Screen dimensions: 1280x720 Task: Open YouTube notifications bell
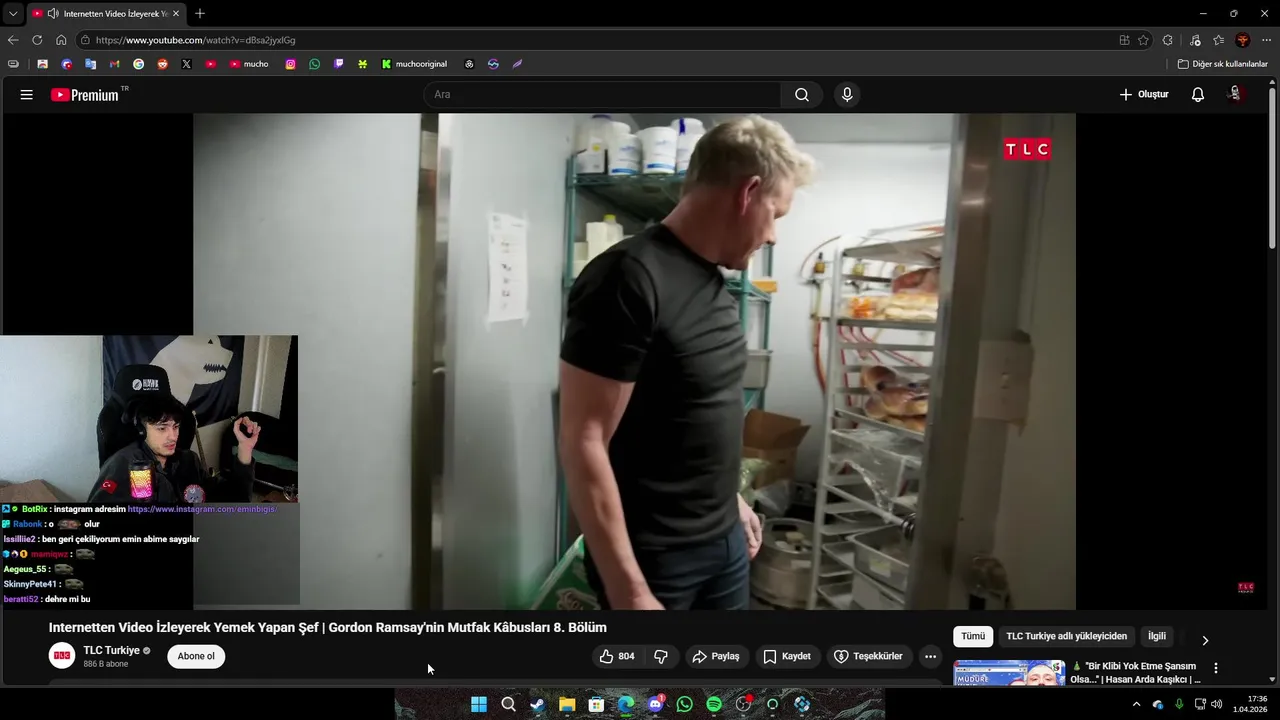tap(1198, 94)
